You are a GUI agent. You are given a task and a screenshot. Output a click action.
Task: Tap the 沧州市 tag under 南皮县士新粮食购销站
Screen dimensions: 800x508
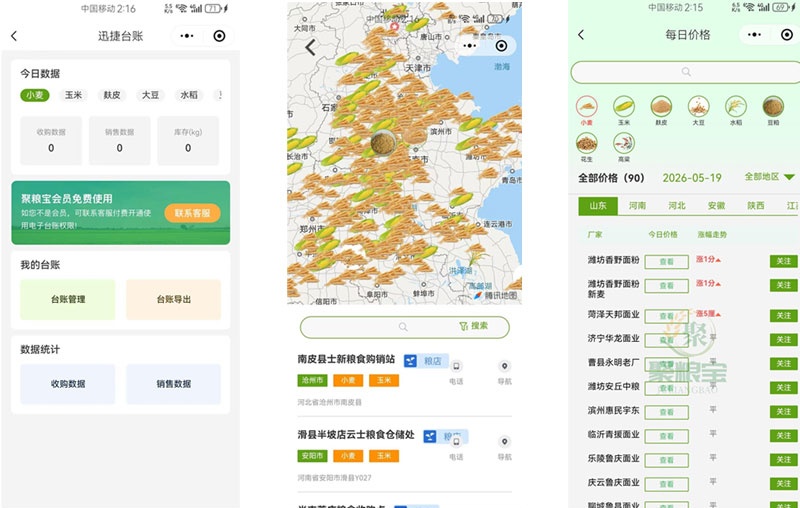tap(312, 380)
